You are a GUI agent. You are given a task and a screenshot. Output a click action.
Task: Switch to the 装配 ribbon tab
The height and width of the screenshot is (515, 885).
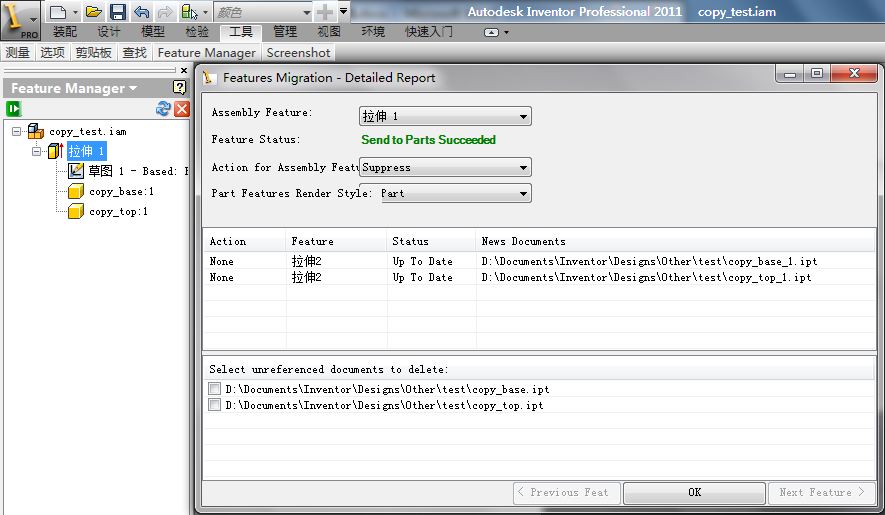[65, 32]
